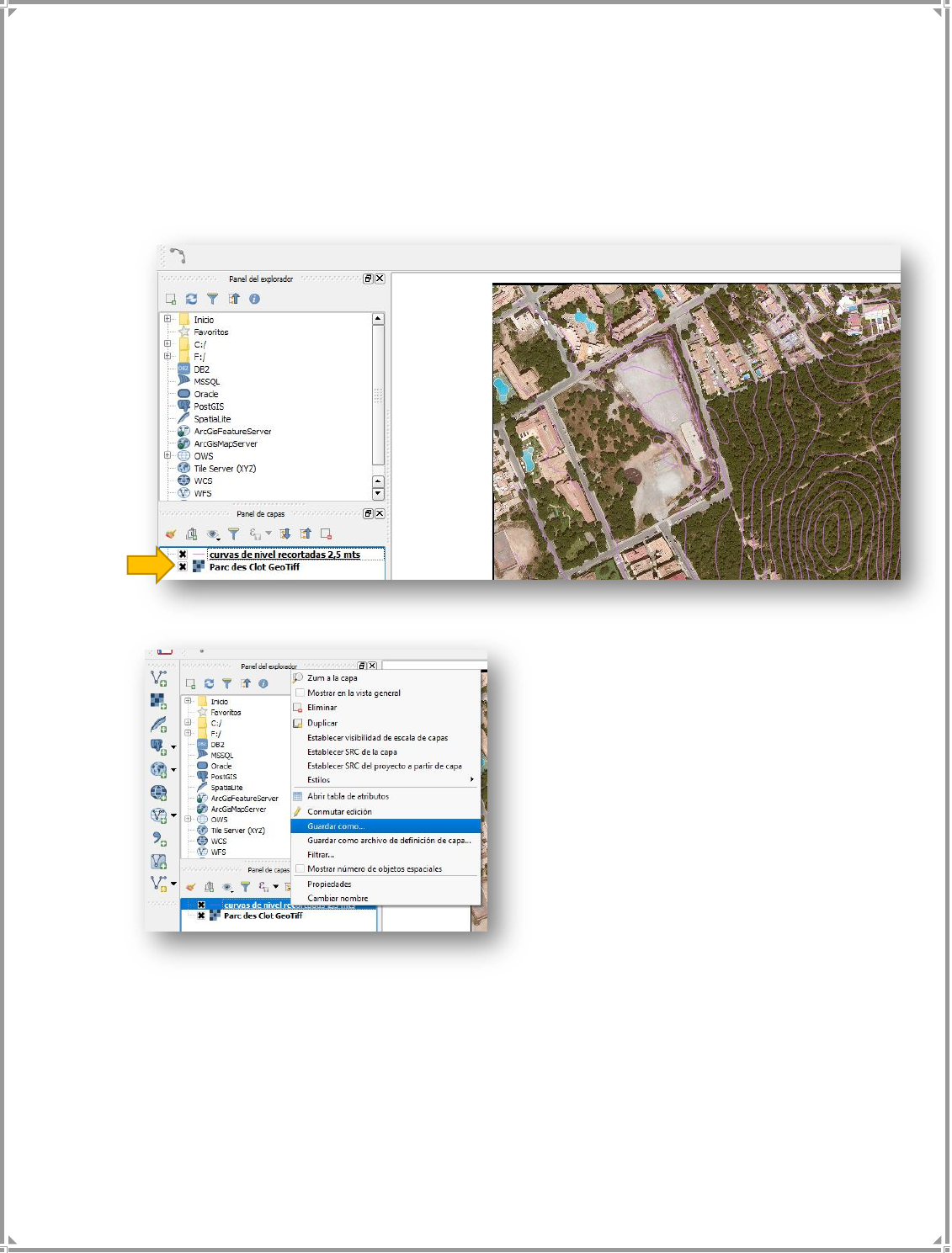The height and width of the screenshot is (1253, 952).
Task: Click Add Raster Layer icon in side toolbar
Action: click(x=158, y=701)
